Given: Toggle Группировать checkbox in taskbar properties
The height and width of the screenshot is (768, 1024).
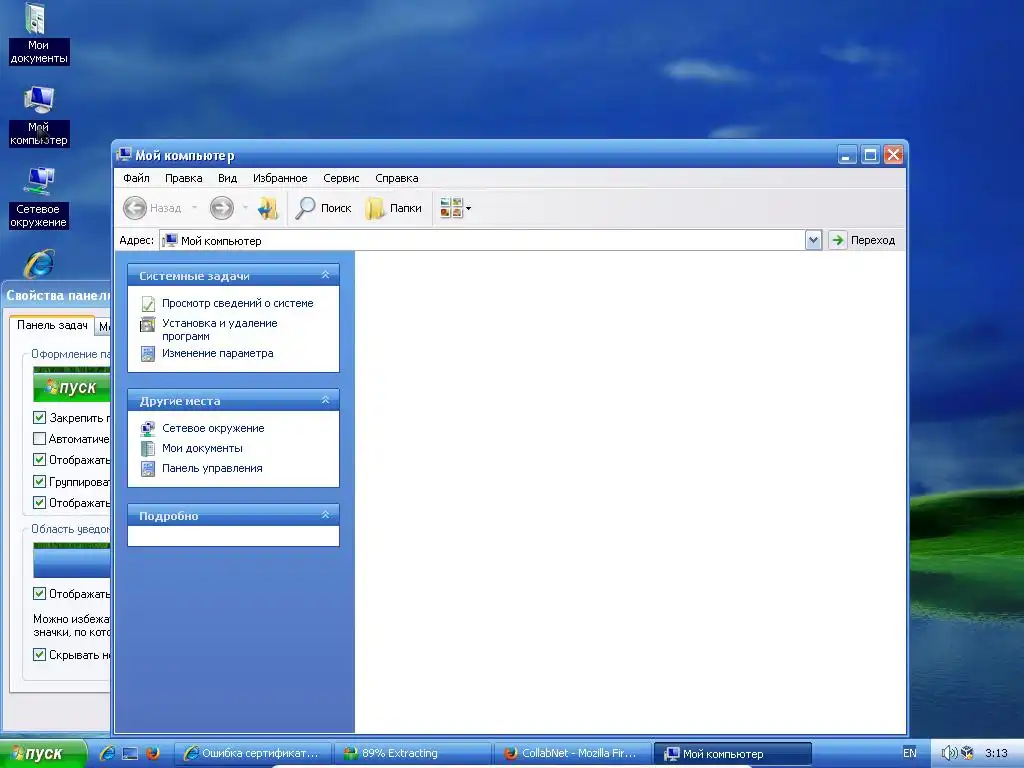Looking at the screenshot, I should coord(39,481).
